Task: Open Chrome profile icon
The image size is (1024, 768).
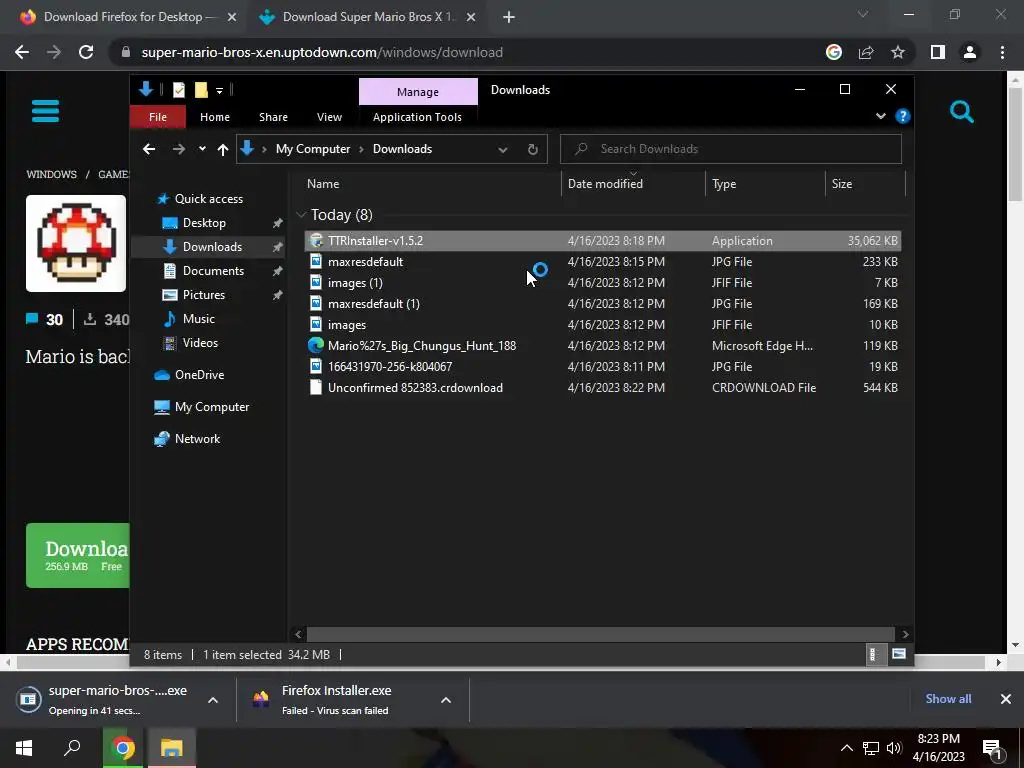Action: coord(970,52)
